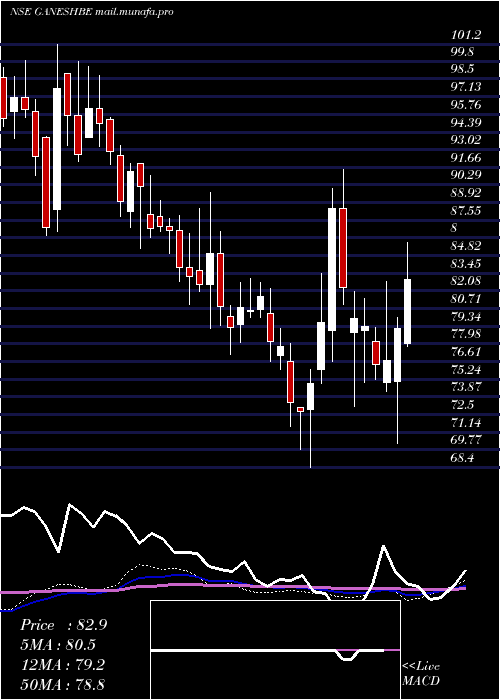Click the '12MA : 79.2' readout
The image size is (500, 700).
(62, 665)
